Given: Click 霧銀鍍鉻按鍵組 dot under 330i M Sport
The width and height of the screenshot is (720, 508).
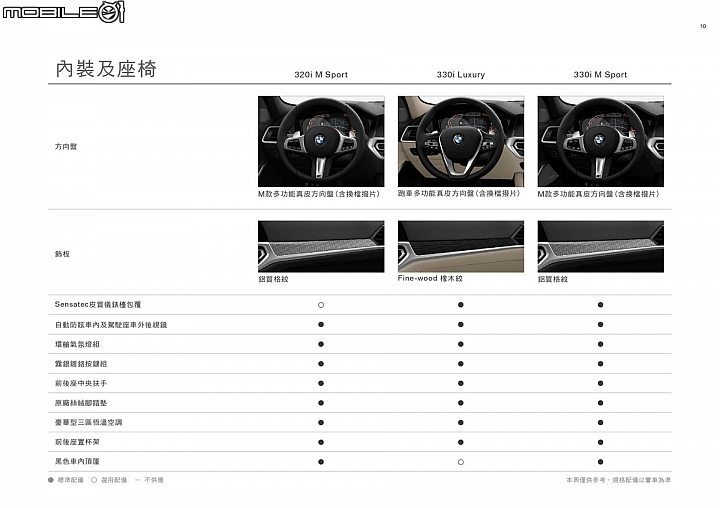Looking at the screenshot, I should [601, 364].
